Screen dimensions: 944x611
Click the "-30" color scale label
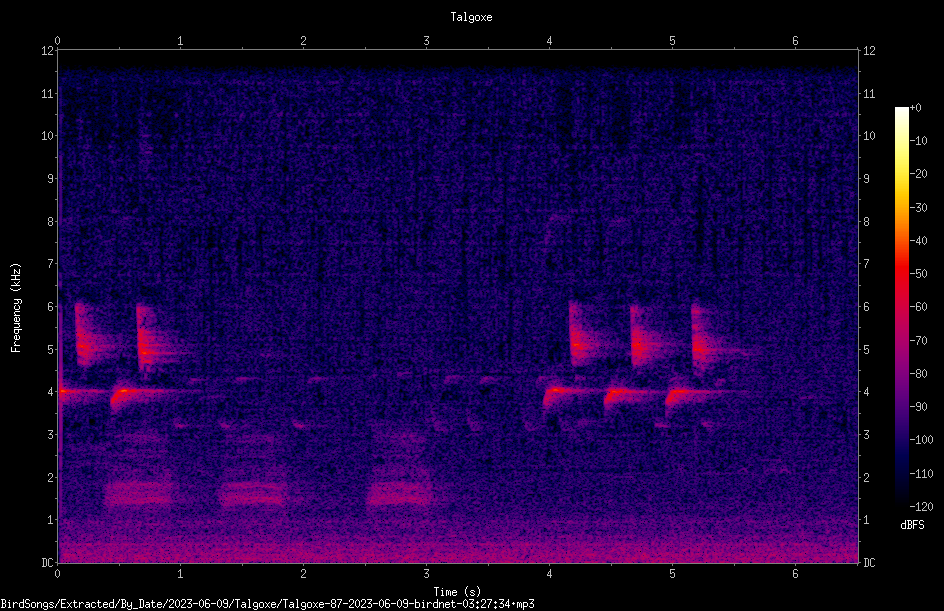918,208
